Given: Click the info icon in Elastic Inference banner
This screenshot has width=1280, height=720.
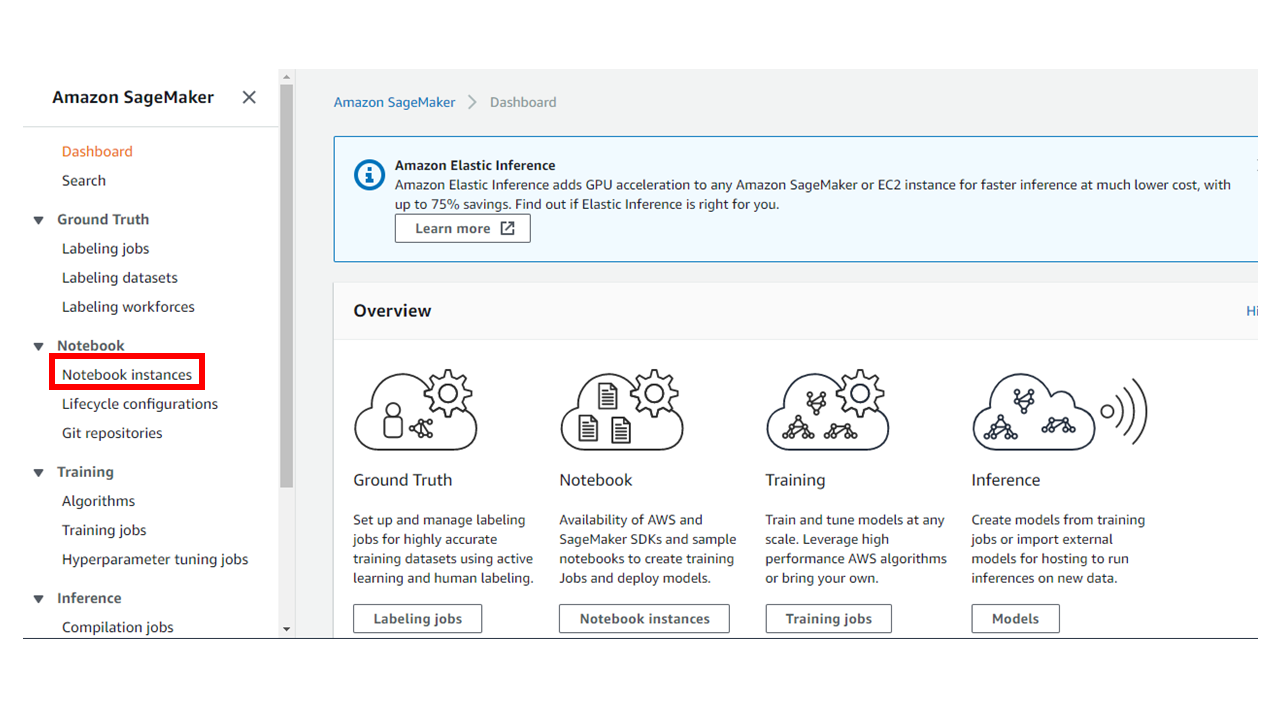Looking at the screenshot, I should (x=370, y=175).
